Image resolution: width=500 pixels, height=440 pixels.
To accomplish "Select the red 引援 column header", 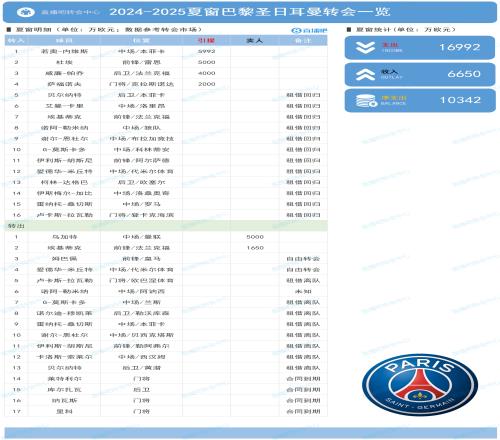I will (x=206, y=41).
